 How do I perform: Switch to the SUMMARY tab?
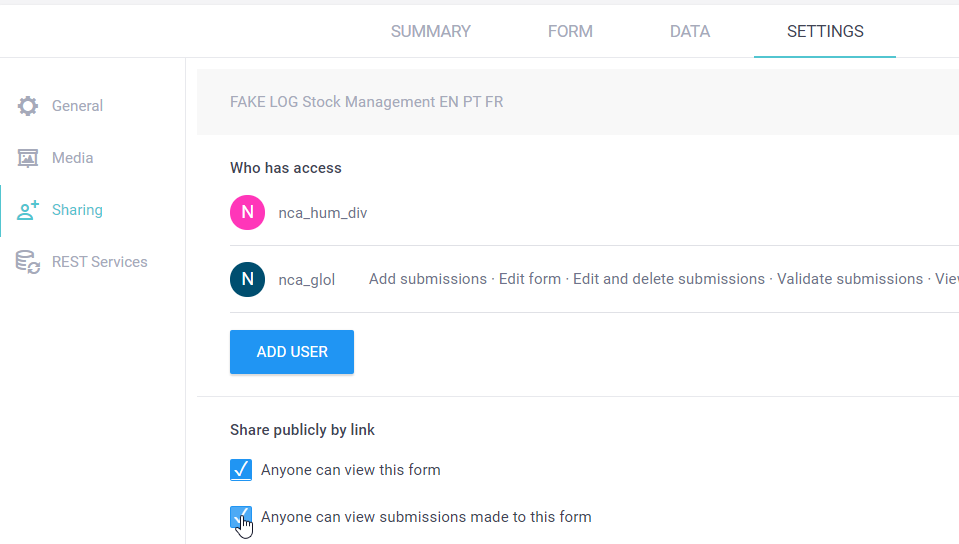[x=431, y=31]
